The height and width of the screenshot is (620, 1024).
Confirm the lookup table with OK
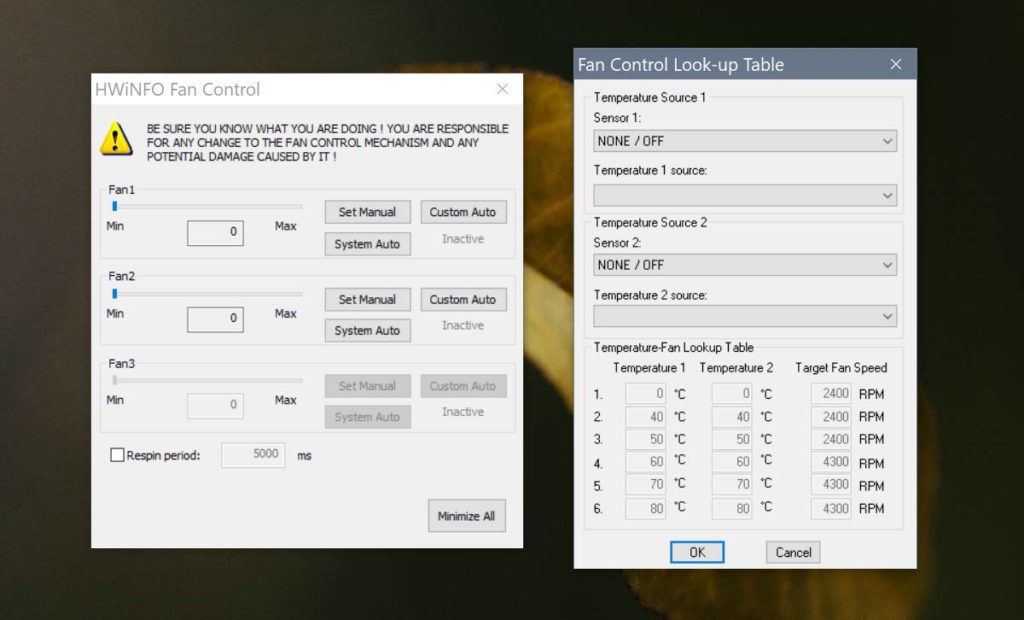(x=697, y=551)
